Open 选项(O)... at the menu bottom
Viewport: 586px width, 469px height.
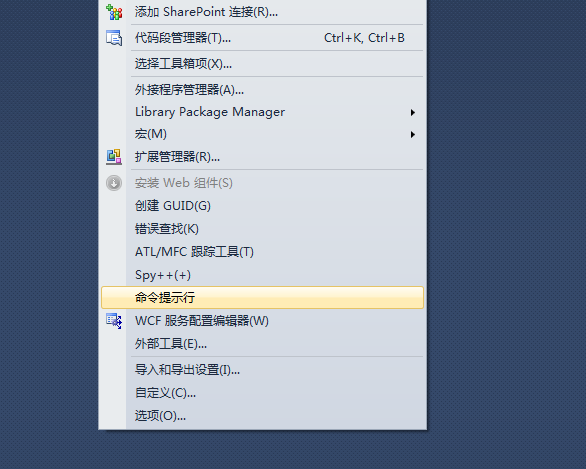tap(262, 416)
